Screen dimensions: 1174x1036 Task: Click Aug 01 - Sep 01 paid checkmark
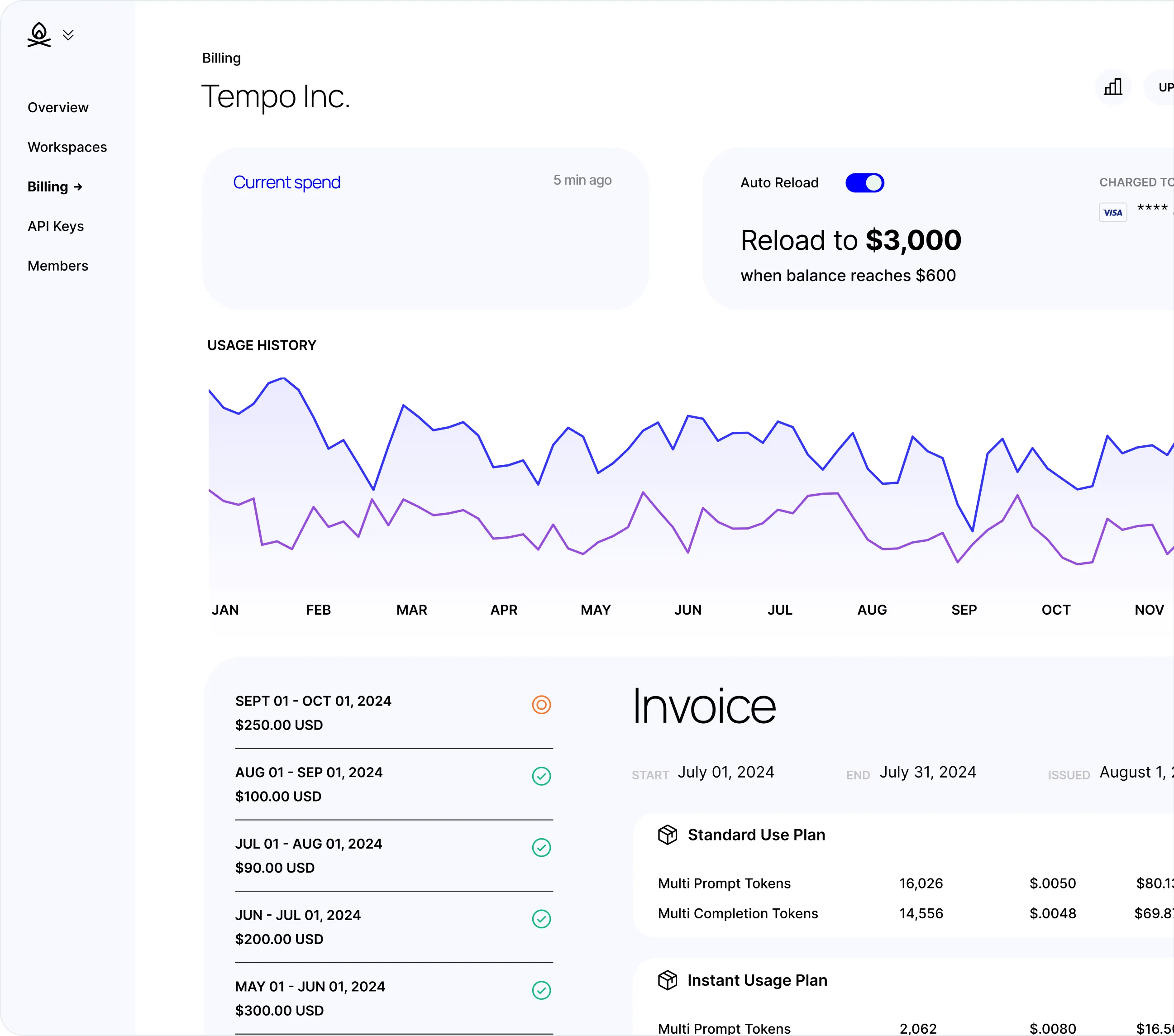pos(541,776)
